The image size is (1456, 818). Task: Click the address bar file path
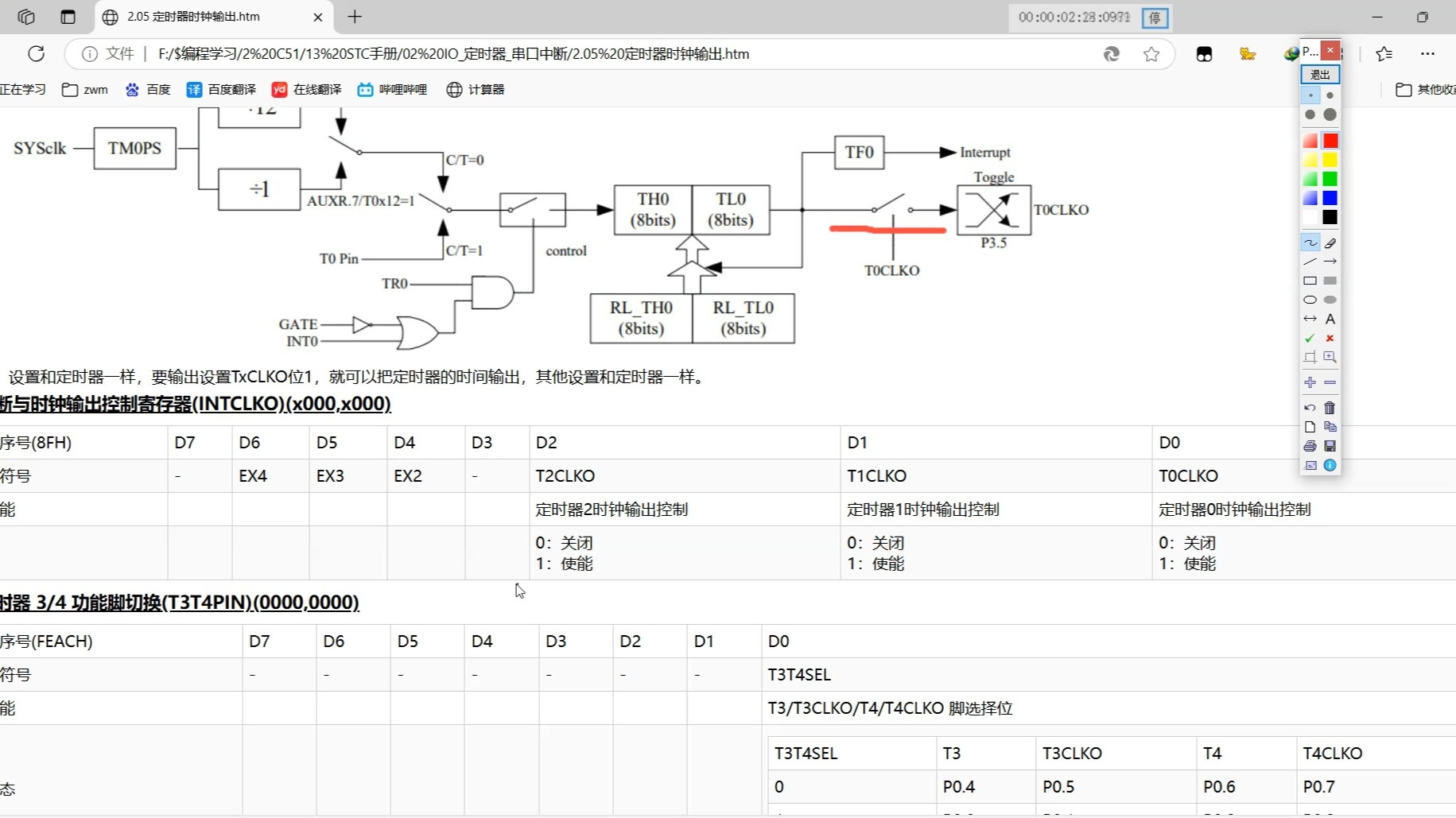[453, 54]
